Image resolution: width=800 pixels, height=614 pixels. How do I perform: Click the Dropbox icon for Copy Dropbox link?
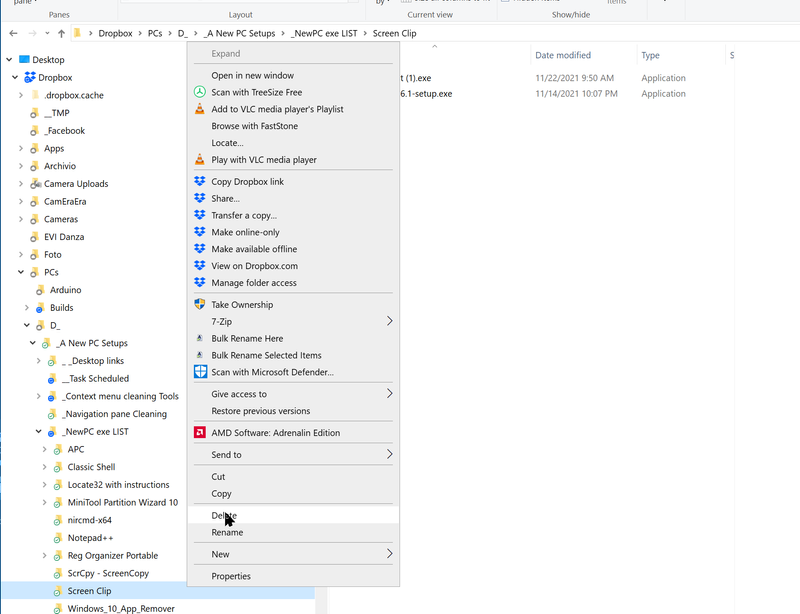click(200, 181)
